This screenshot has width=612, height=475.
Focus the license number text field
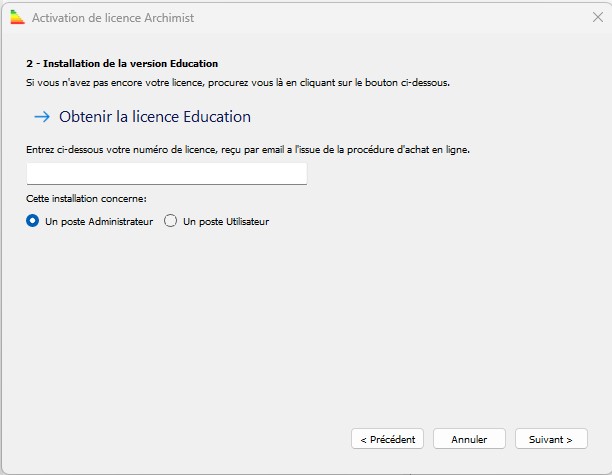point(166,174)
